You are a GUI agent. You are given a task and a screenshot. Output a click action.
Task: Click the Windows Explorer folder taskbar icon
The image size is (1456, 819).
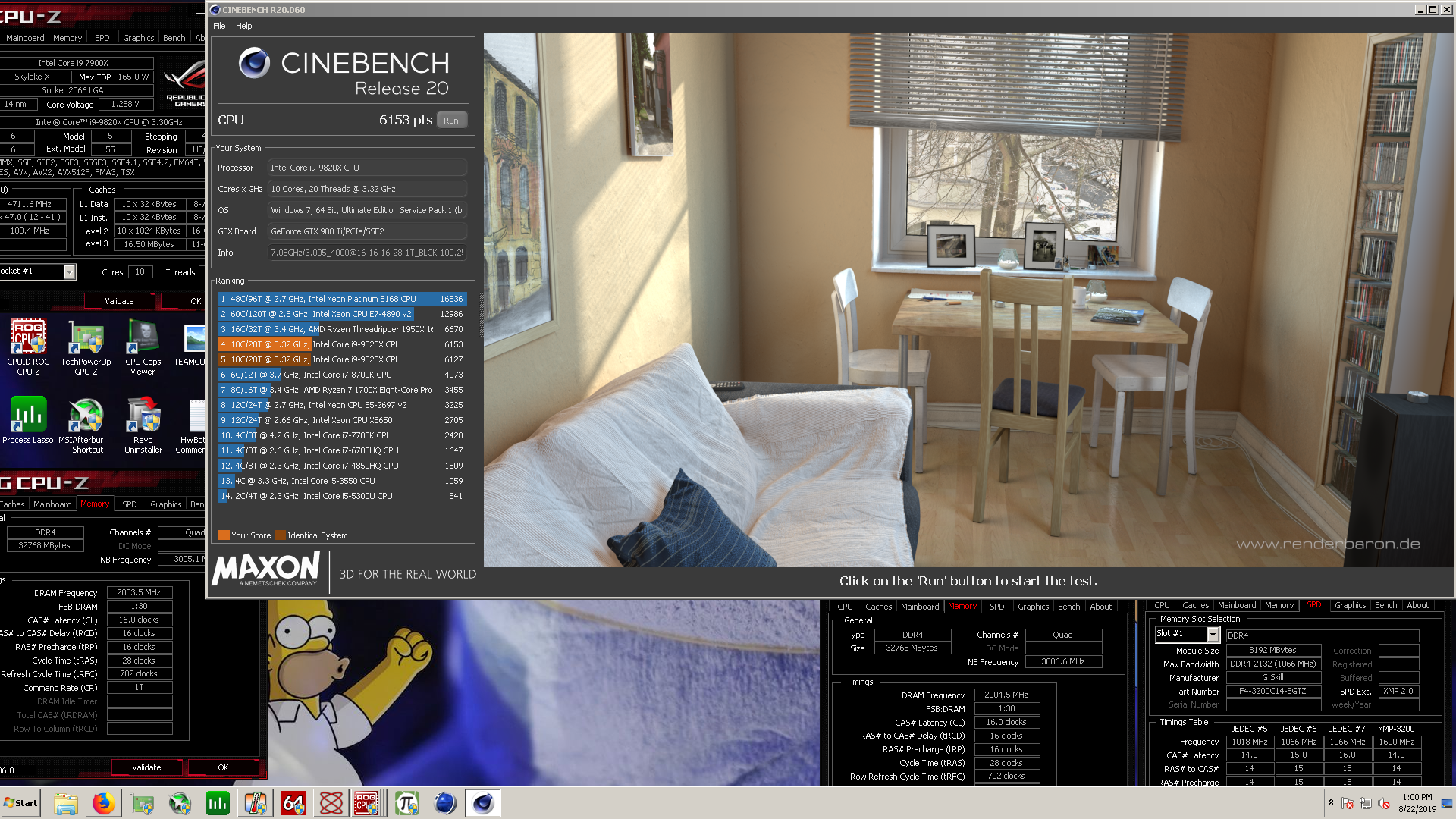tap(66, 803)
